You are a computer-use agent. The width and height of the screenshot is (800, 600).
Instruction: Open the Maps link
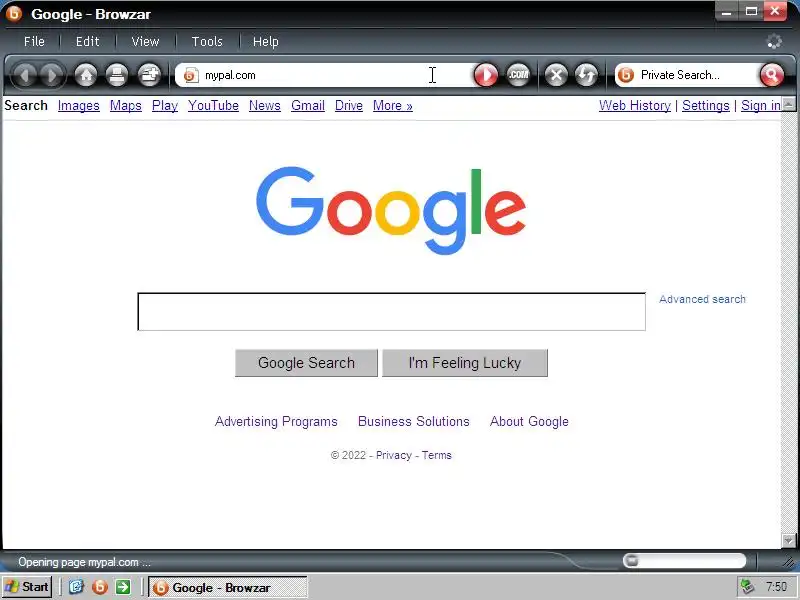[x=126, y=106]
